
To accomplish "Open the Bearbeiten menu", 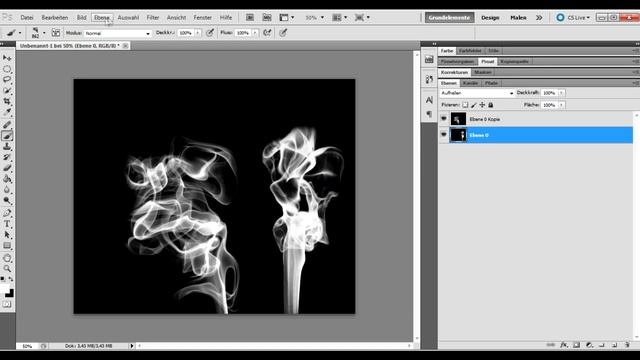I will [55, 18].
